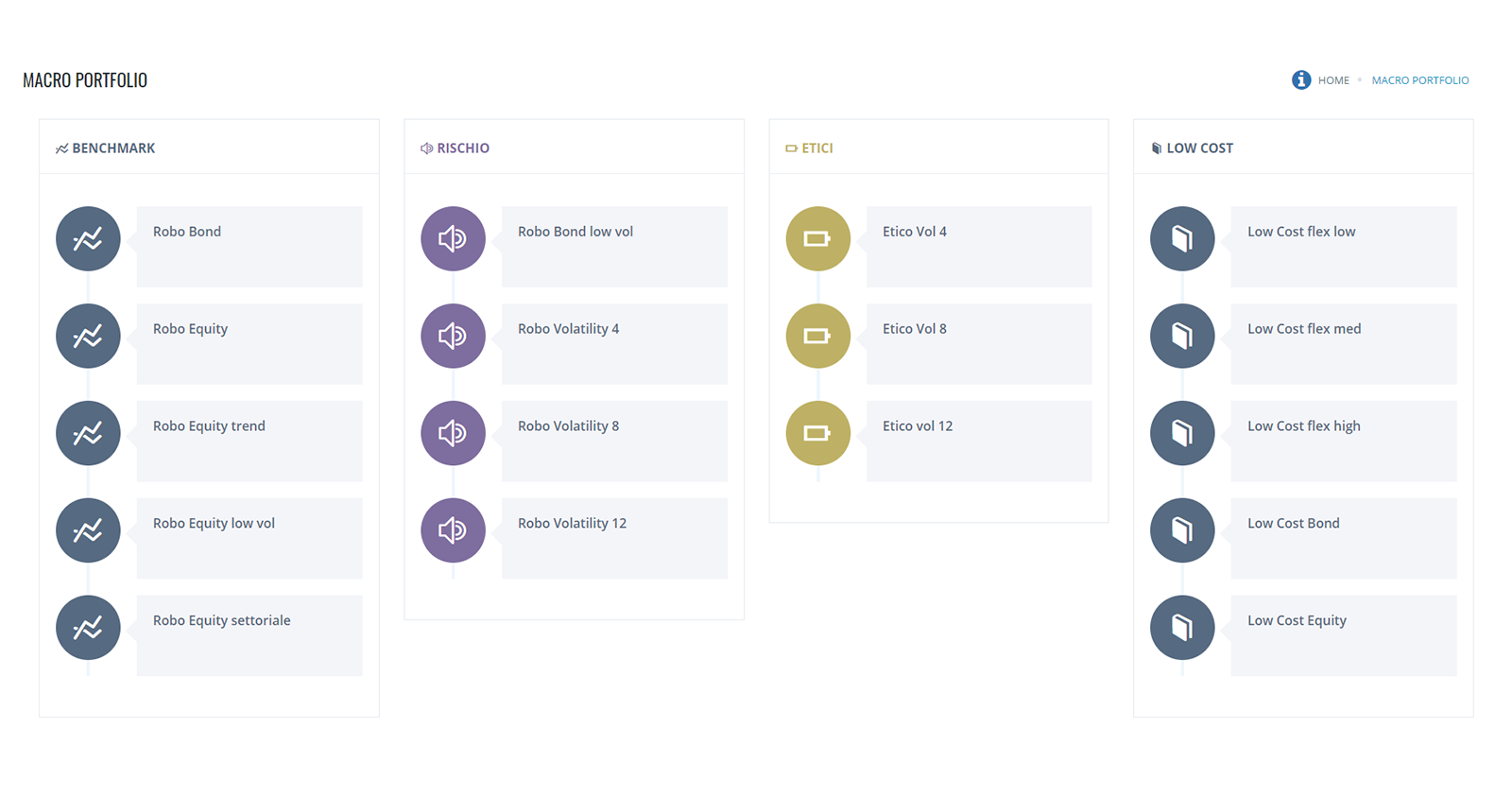Open the Home breadcrumb link

pyautogui.click(x=1333, y=80)
